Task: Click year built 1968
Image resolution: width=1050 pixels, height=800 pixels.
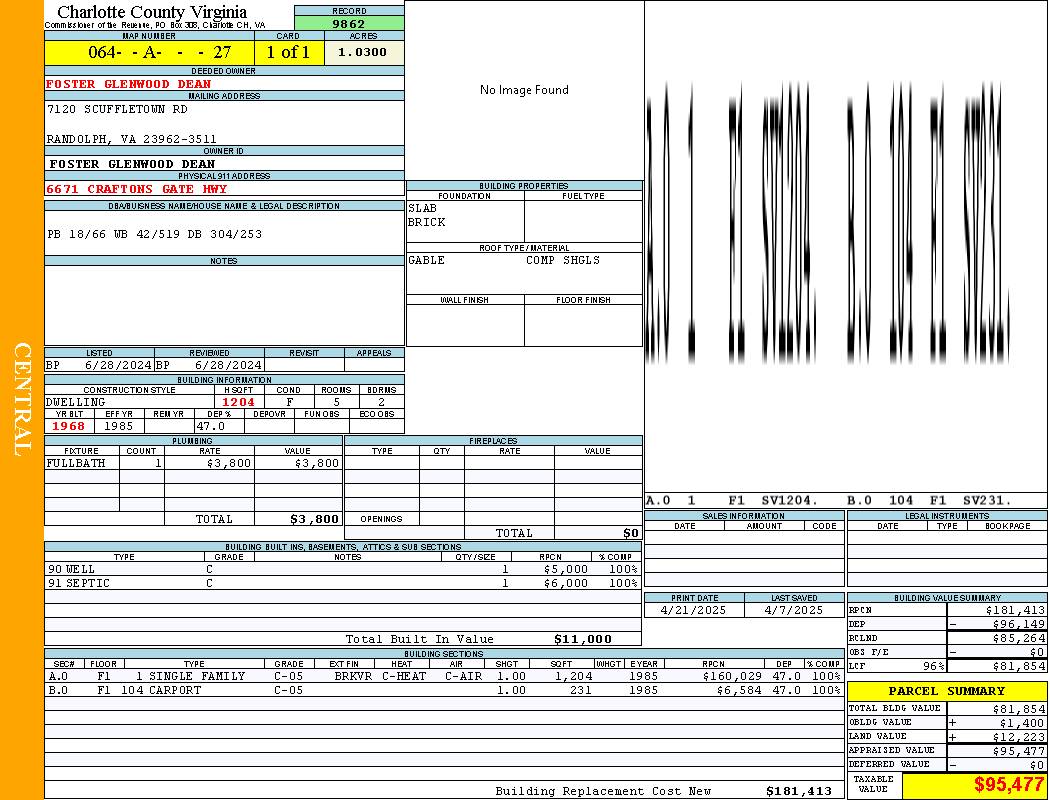Action: (x=68, y=426)
